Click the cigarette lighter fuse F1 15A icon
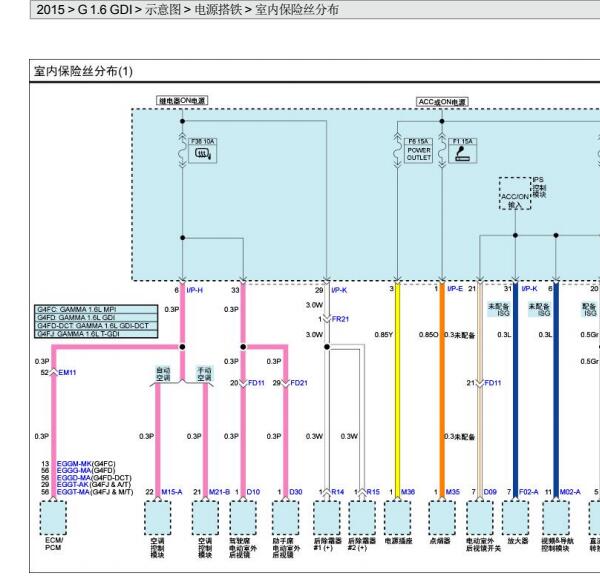 pyautogui.click(x=463, y=151)
